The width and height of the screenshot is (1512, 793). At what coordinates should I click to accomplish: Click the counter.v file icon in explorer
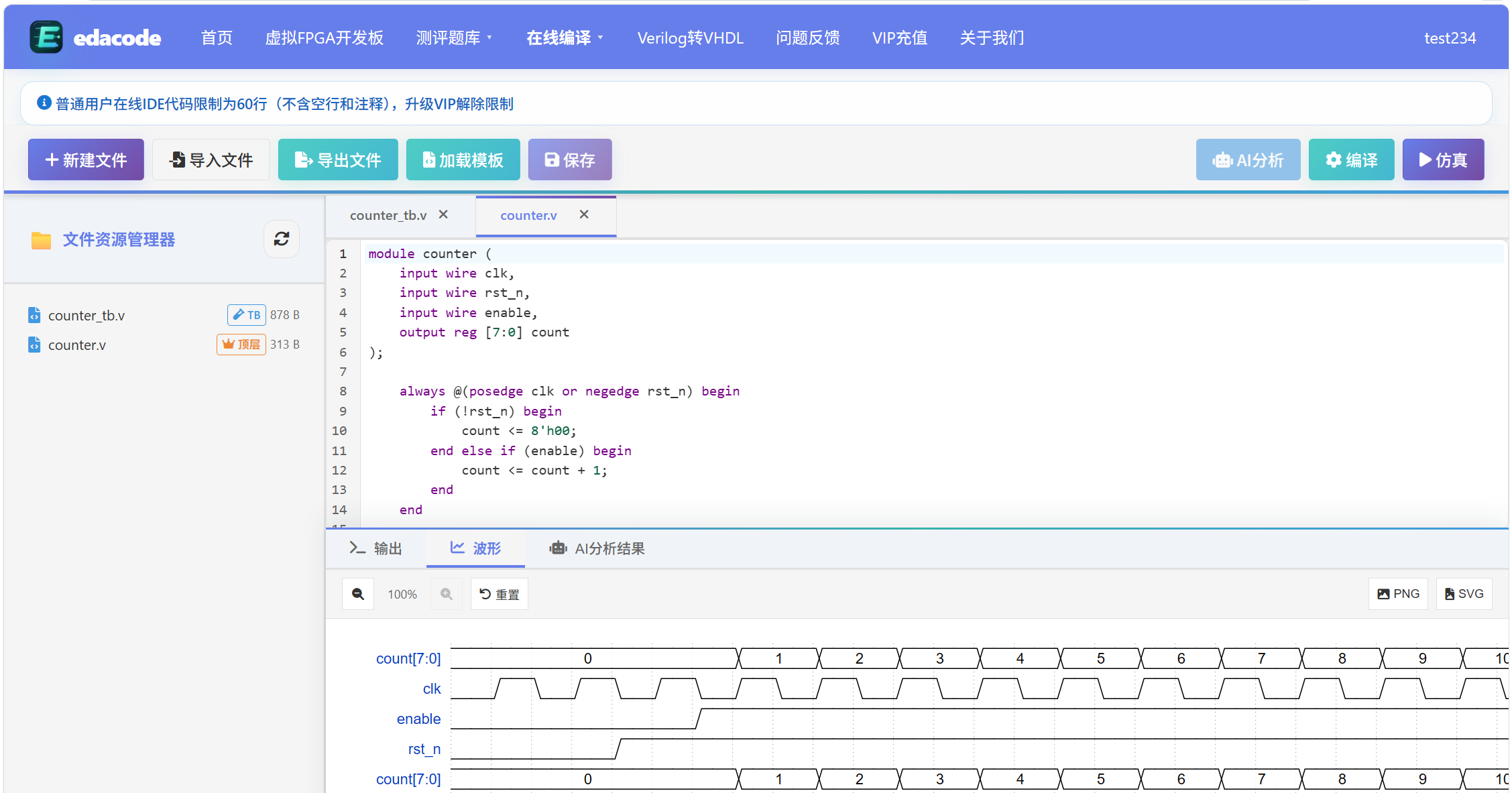click(34, 344)
